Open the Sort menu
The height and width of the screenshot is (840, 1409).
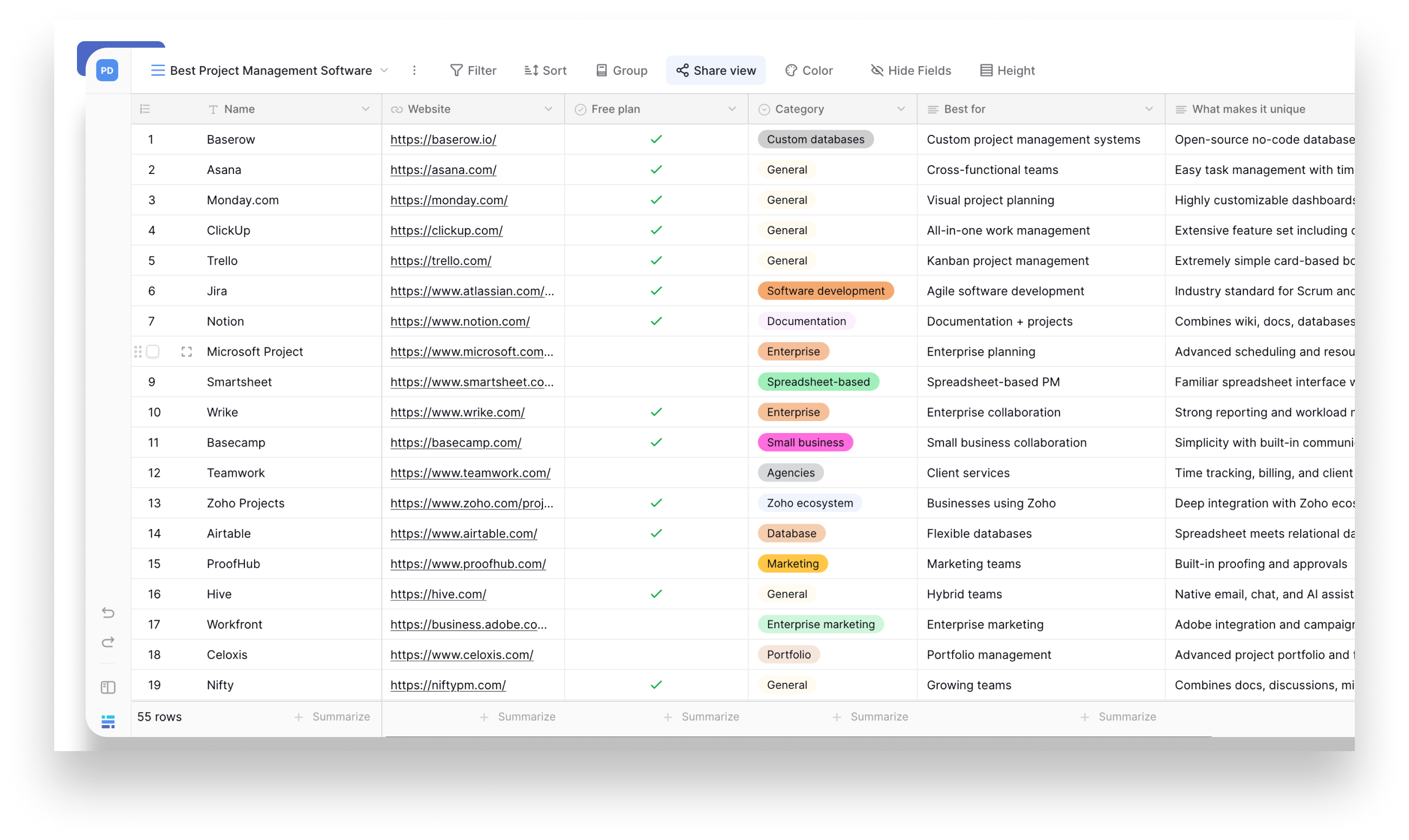click(546, 70)
